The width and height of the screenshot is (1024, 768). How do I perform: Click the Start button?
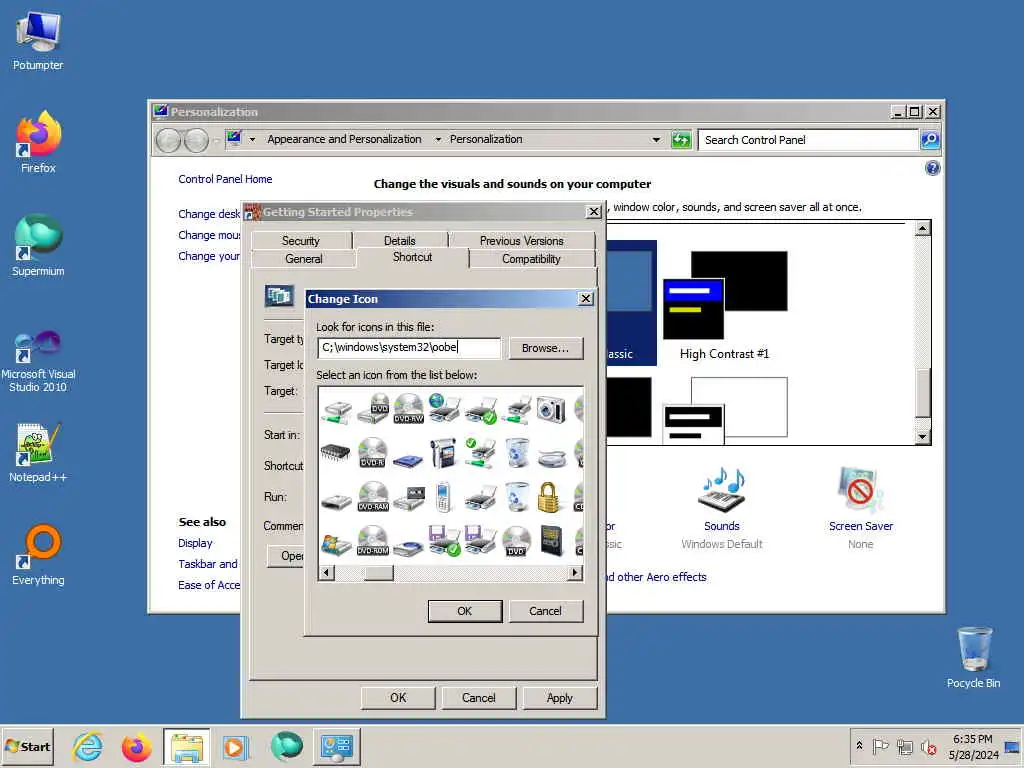(27, 746)
